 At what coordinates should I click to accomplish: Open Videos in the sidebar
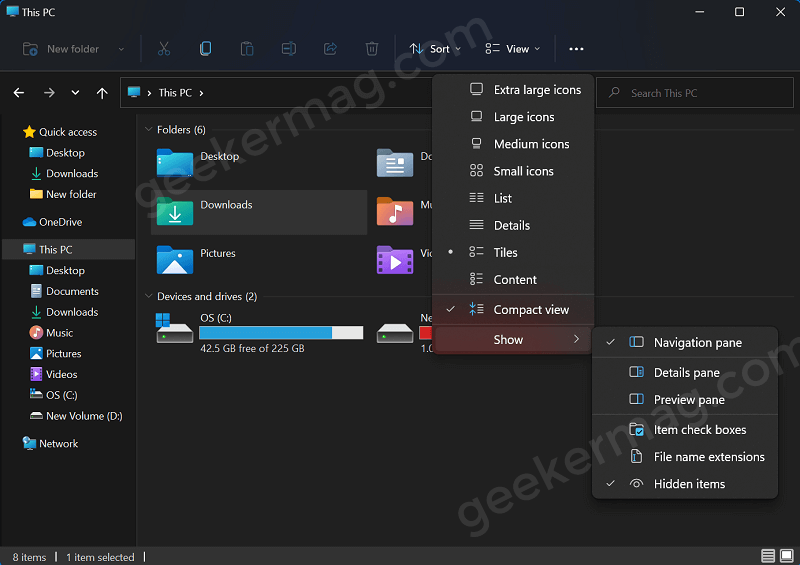click(x=54, y=374)
